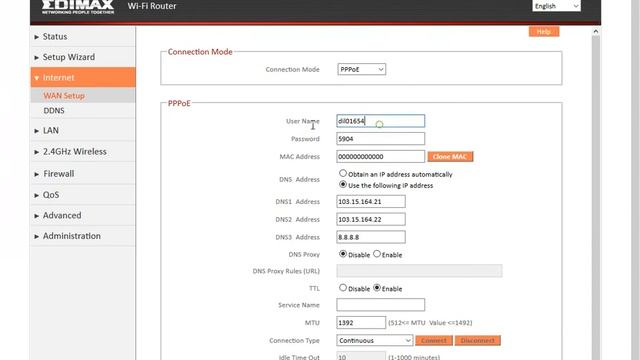Image resolution: width=640 pixels, height=360 pixels.
Task: Click the PPPoE section heading
Action: coord(179,103)
